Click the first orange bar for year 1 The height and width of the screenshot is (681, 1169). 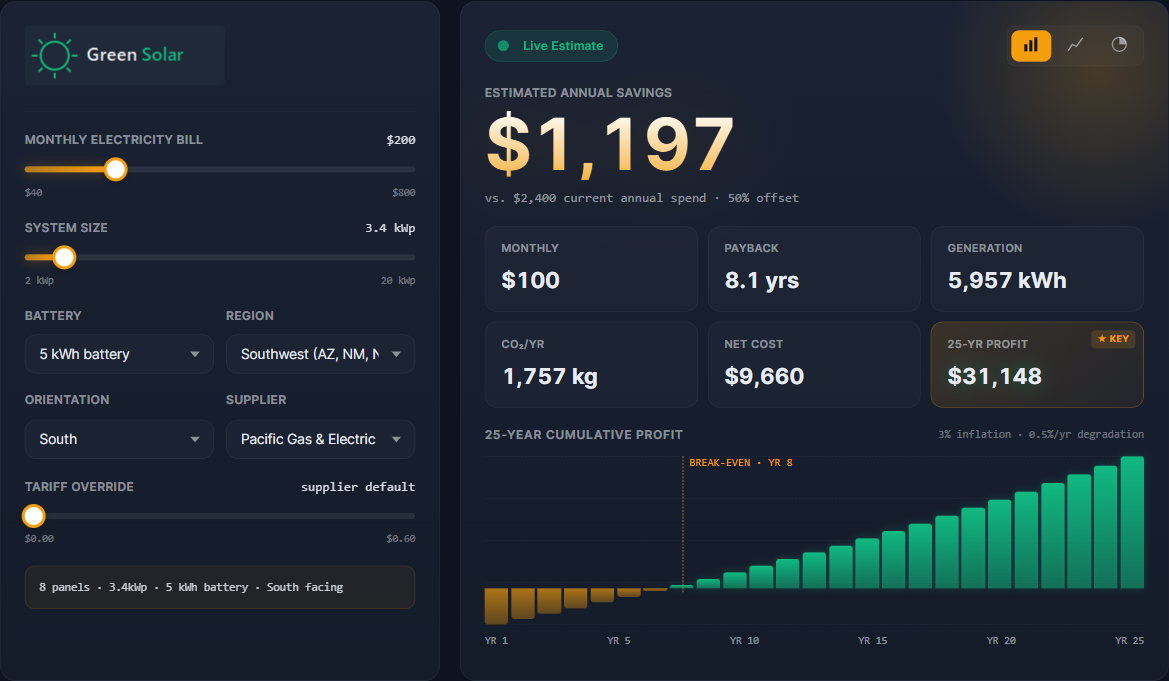[497, 606]
